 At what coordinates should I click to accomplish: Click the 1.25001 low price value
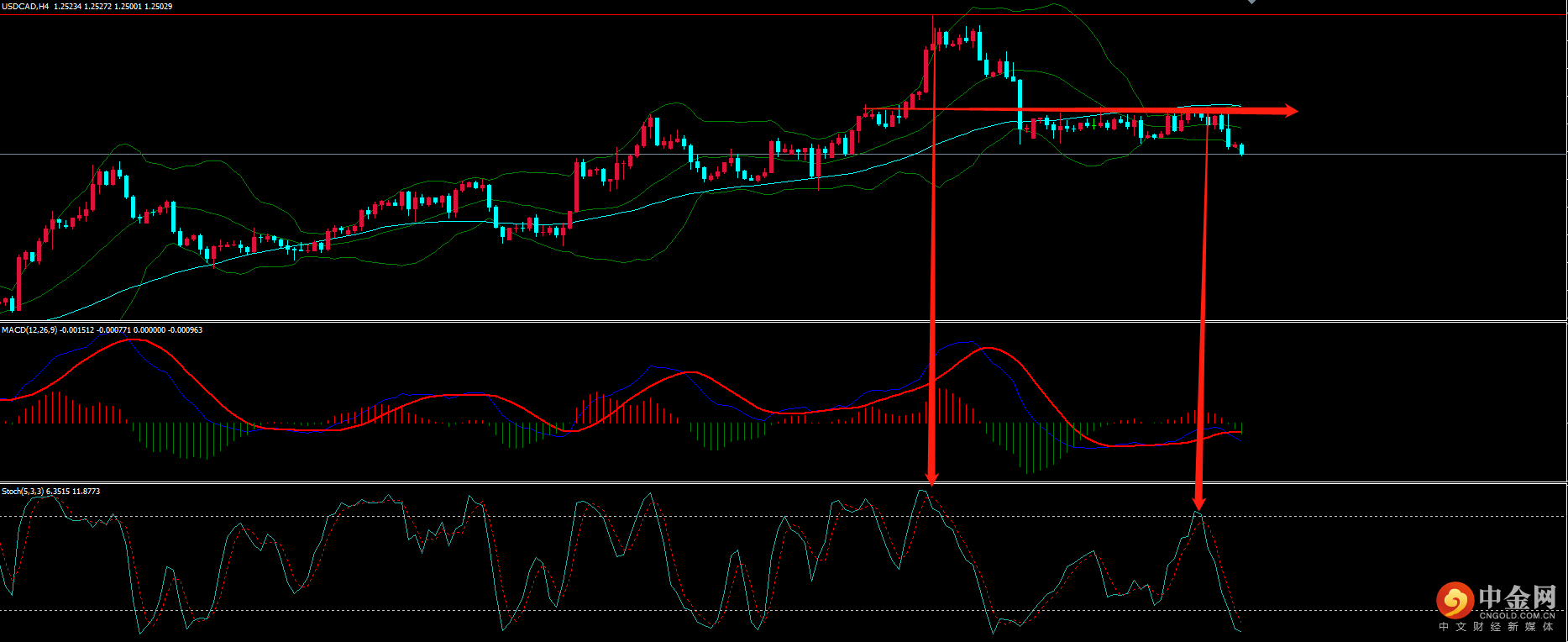coord(128,6)
